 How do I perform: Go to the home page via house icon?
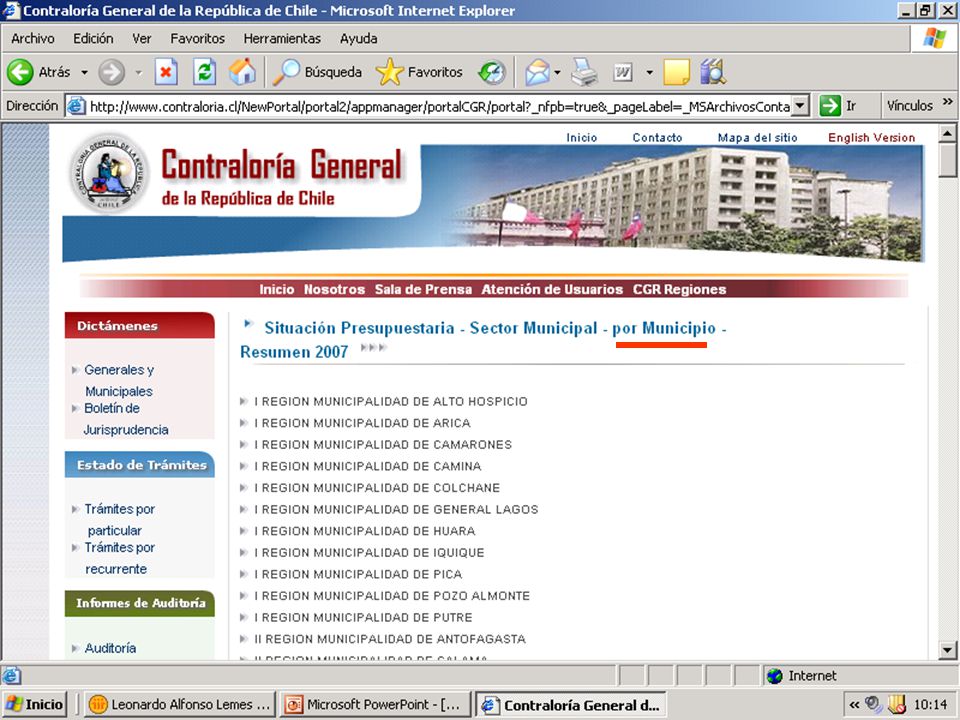242,72
